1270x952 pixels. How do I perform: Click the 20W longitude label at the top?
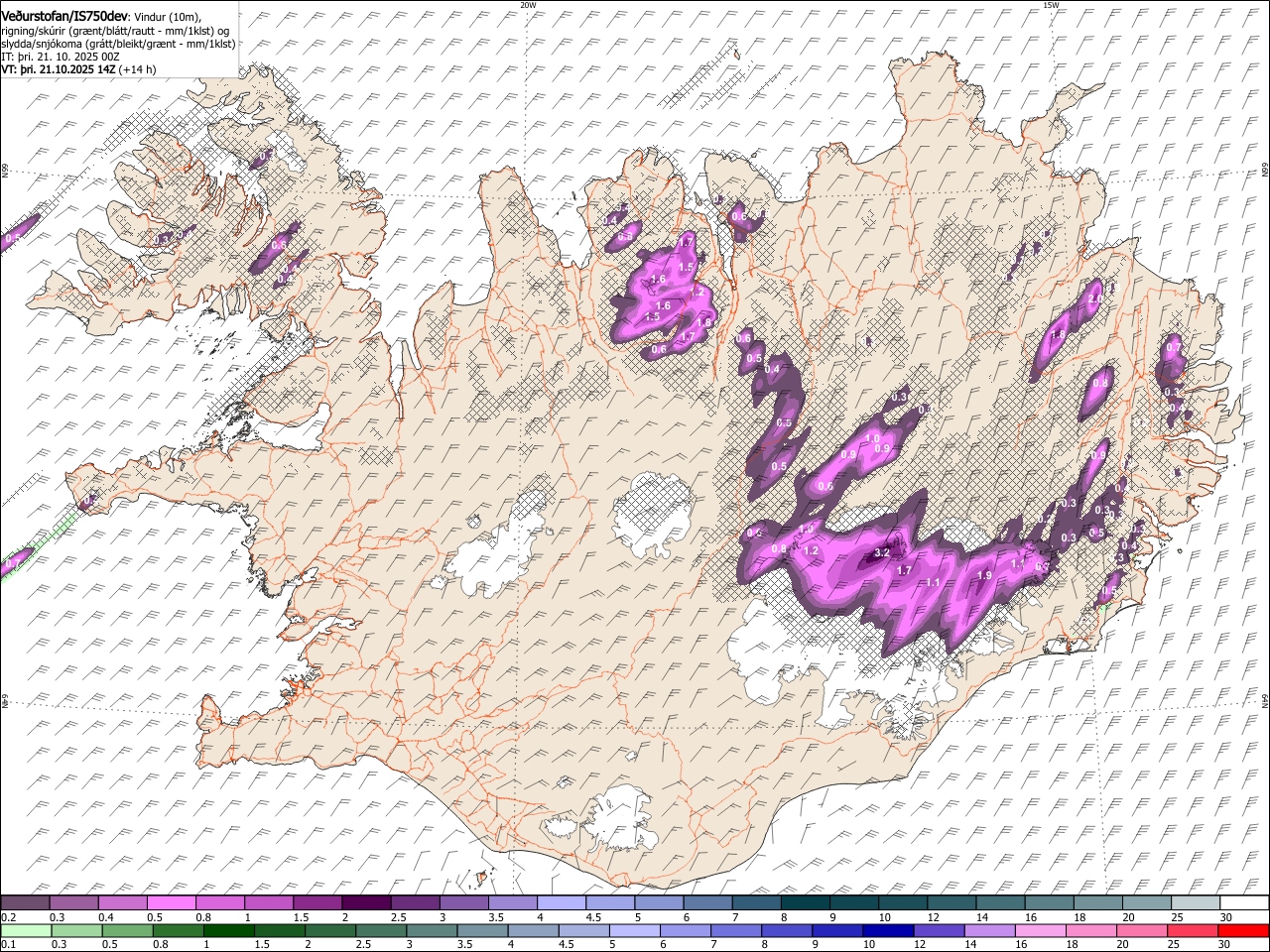527,5
